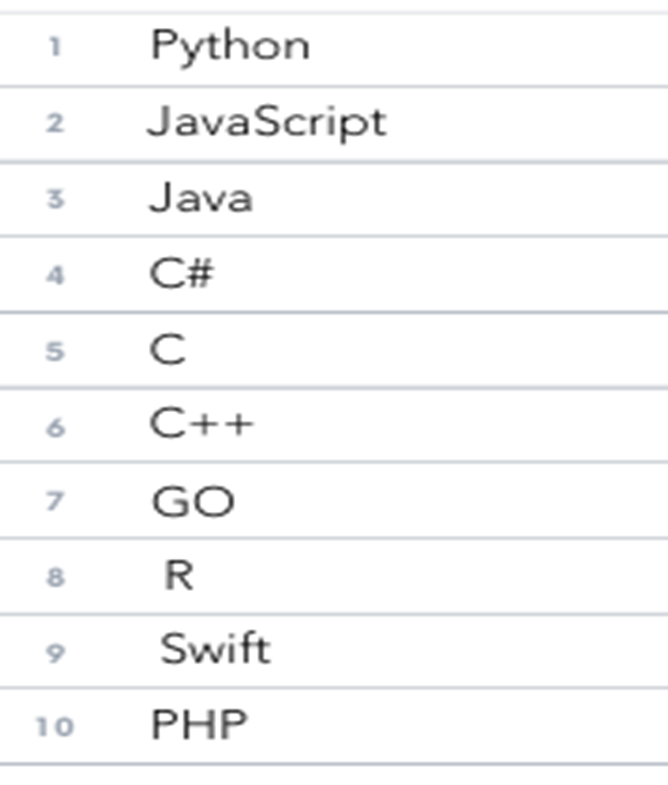668x785 pixels.
Task: Select rank number 3 beside Java
Action: click(x=55, y=199)
